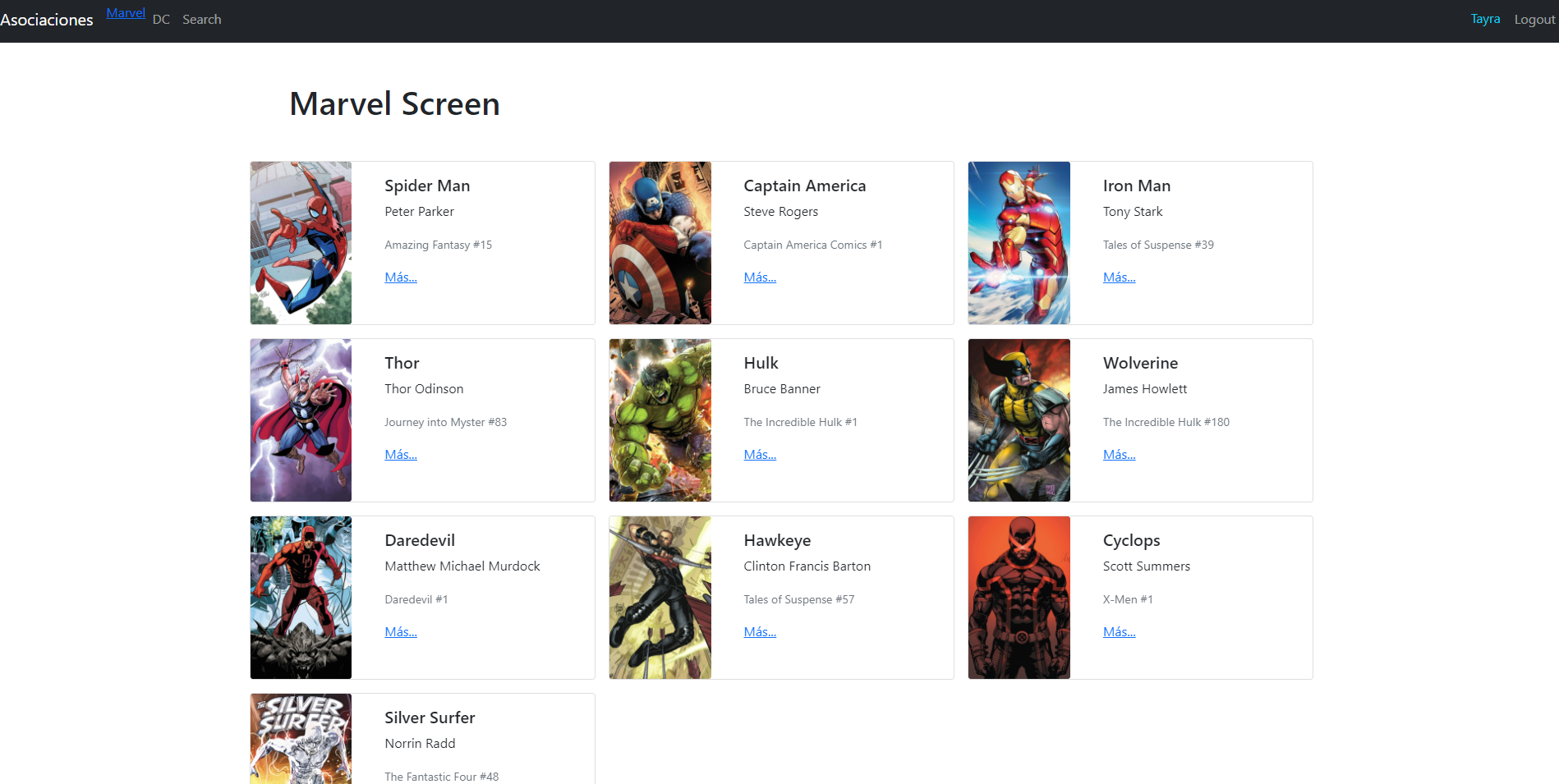This screenshot has width=1559, height=784.
Task: Click the Daredevil #1 appearance text
Action: coord(416,599)
